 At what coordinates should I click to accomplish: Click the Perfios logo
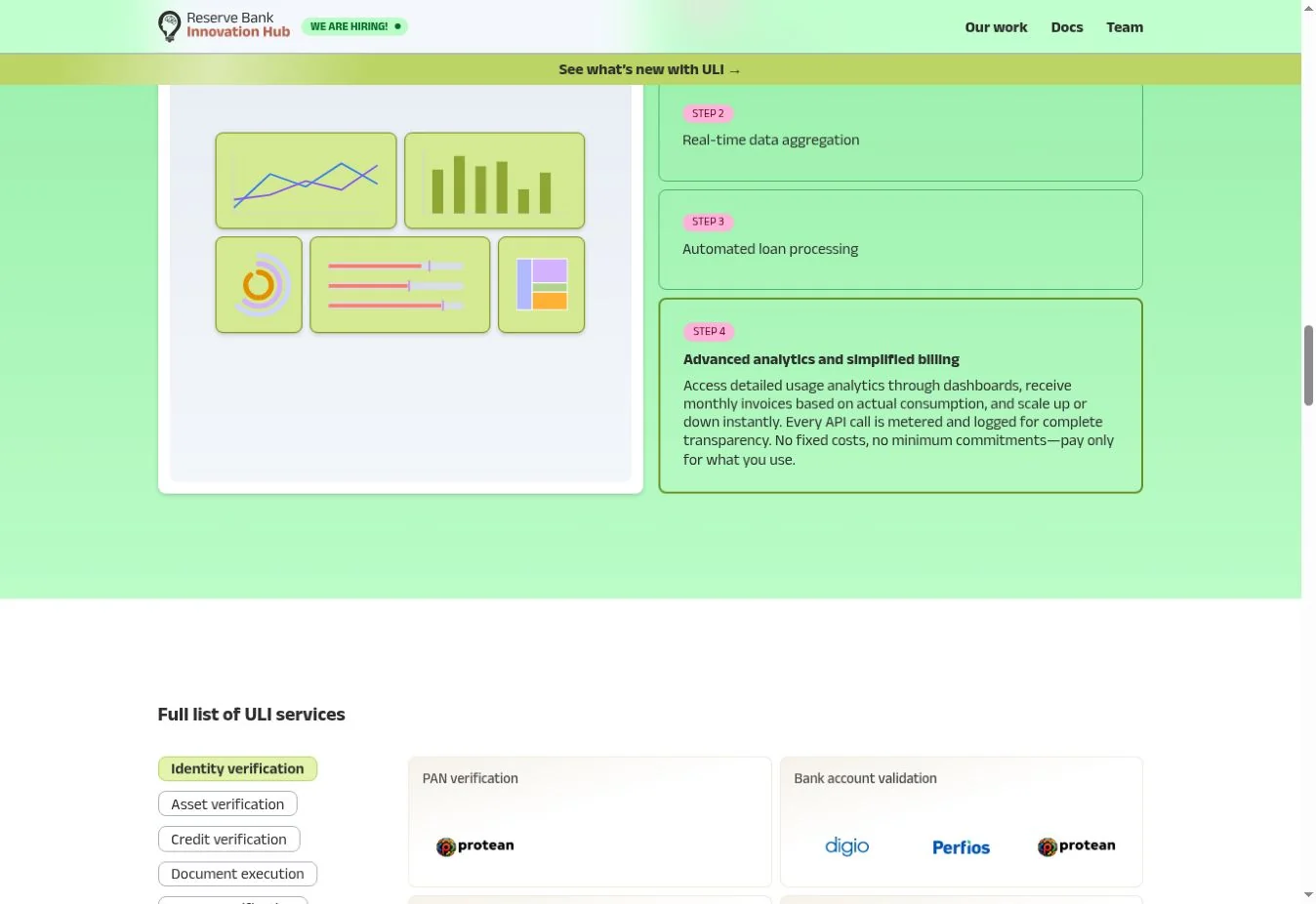click(x=961, y=847)
